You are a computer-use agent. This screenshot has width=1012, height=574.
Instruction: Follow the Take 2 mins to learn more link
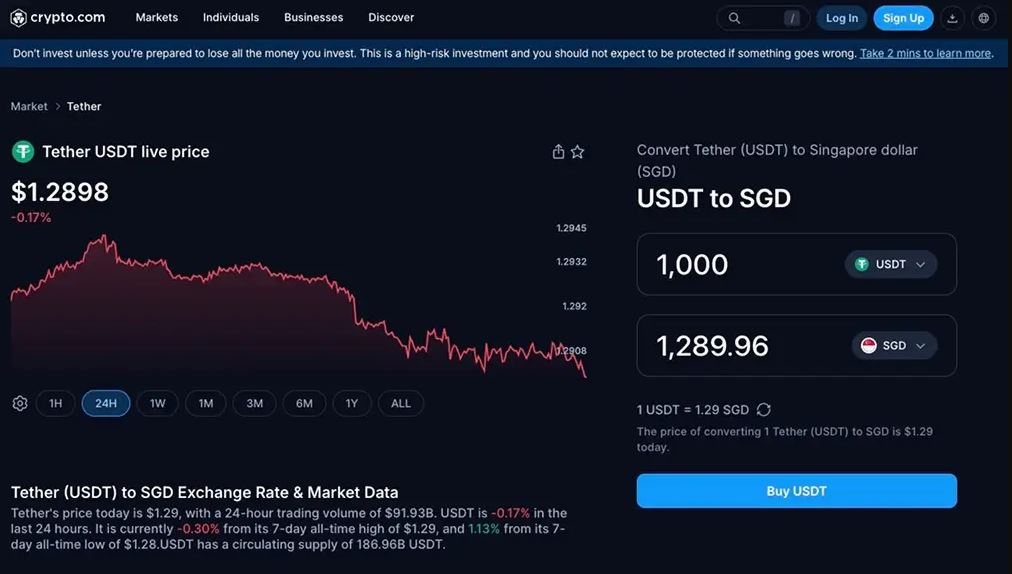tap(926, 54)
